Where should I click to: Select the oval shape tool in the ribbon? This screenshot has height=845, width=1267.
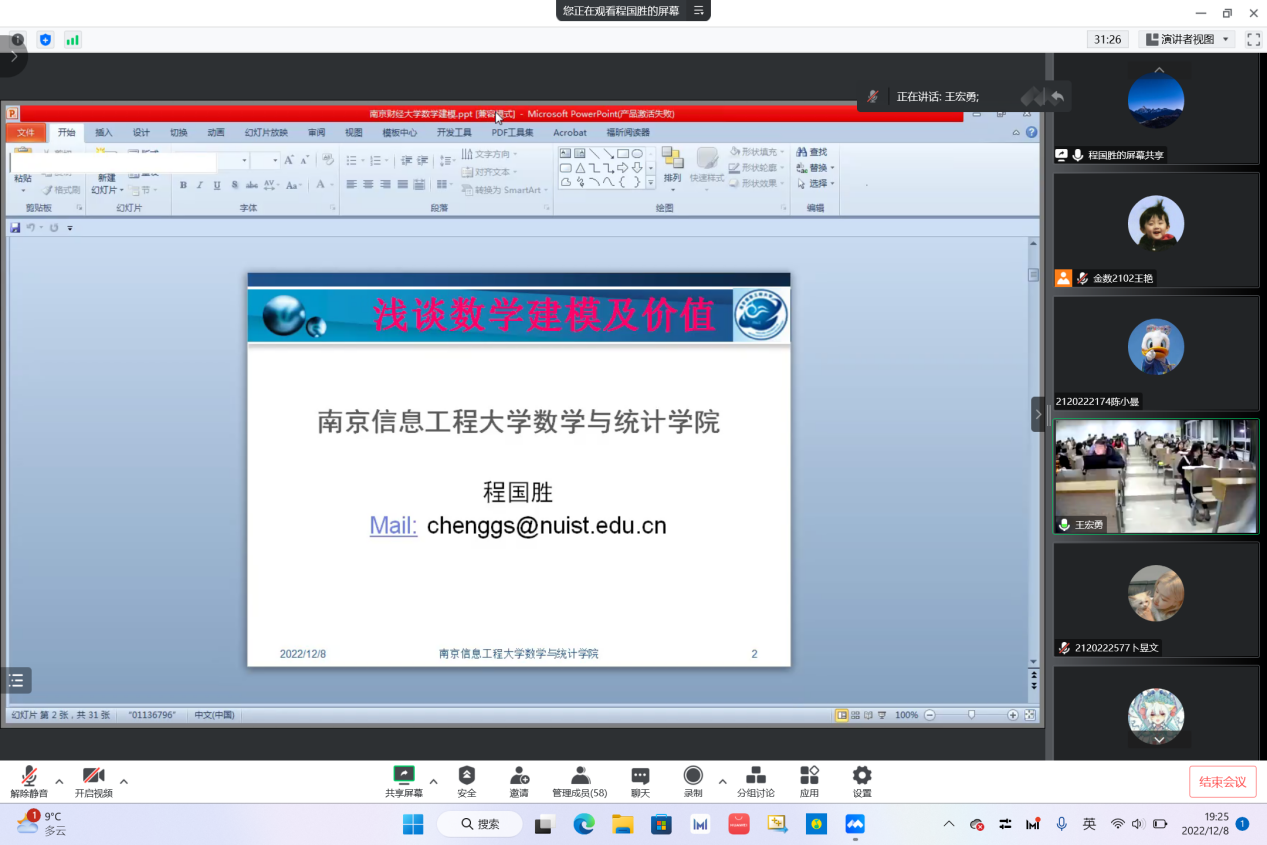[638, 154]
